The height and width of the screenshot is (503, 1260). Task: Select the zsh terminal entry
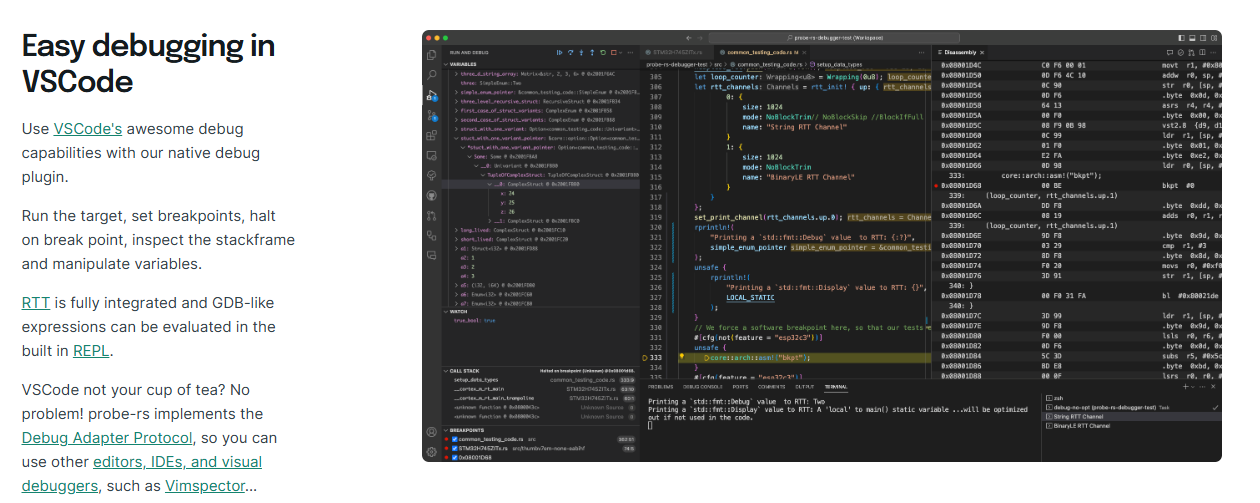[x=1130, y=398]
